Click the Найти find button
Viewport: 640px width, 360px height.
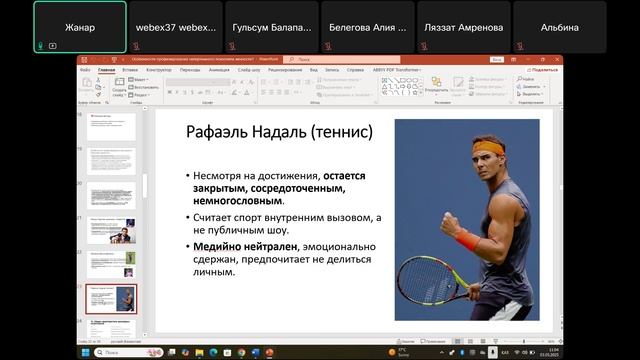[x=526, y=79]
